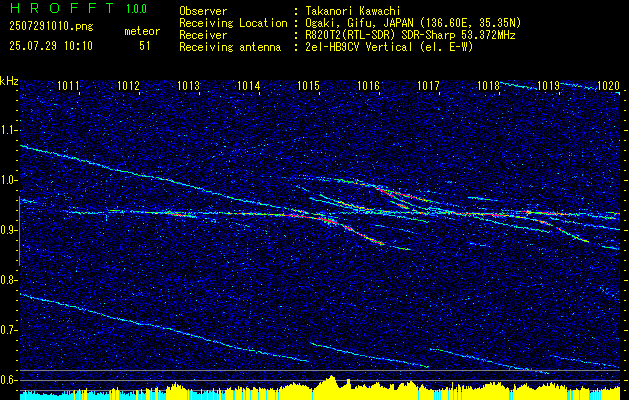Click the 2el-HB9CV Vertical antenna text
Viewport: 629px width, 400px height.
[x=389, y=47]
